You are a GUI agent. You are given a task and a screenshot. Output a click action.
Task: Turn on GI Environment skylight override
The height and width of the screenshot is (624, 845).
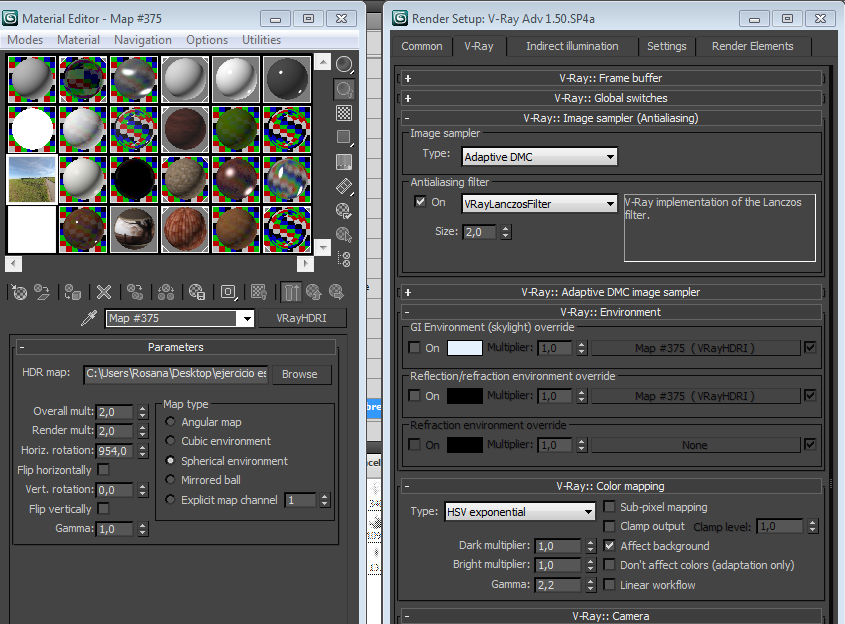(414, 348)
